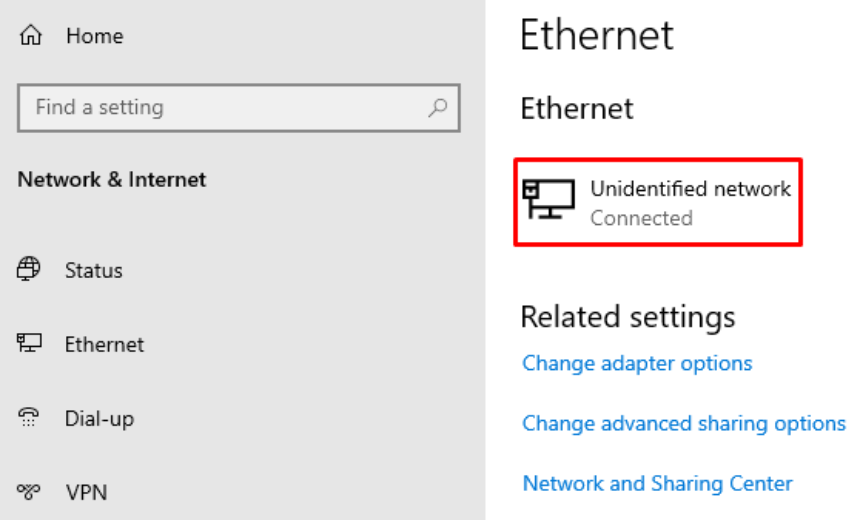Go to the Home settings label
The image size is (860, 520).
(x=94, y=36)
